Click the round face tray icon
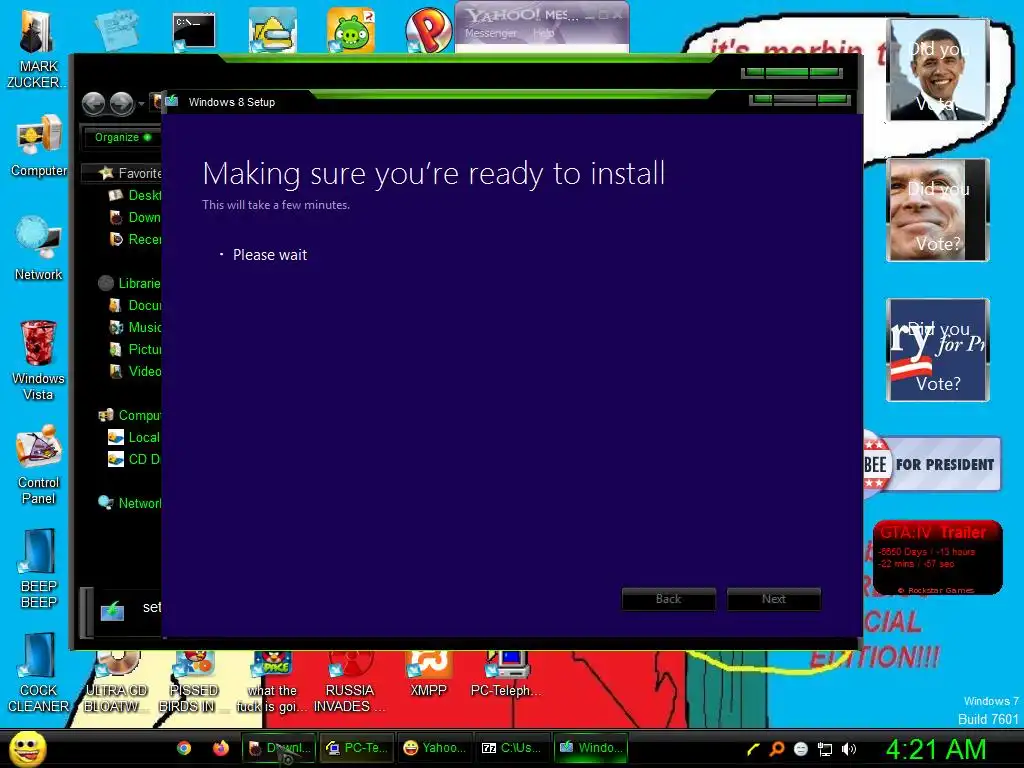1024x768 pixels. pos(801,750)
